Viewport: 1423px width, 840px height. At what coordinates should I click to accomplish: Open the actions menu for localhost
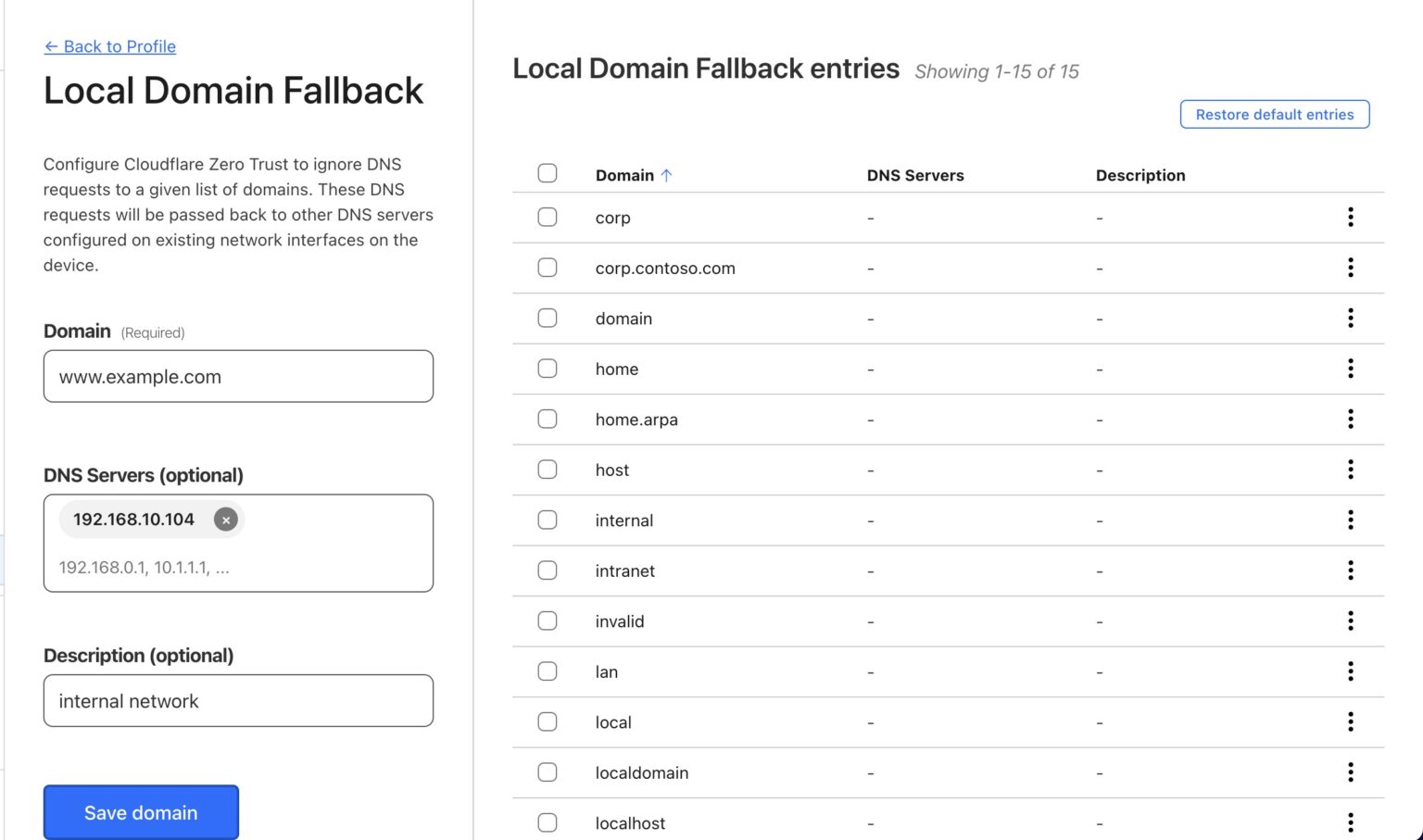1351,822
